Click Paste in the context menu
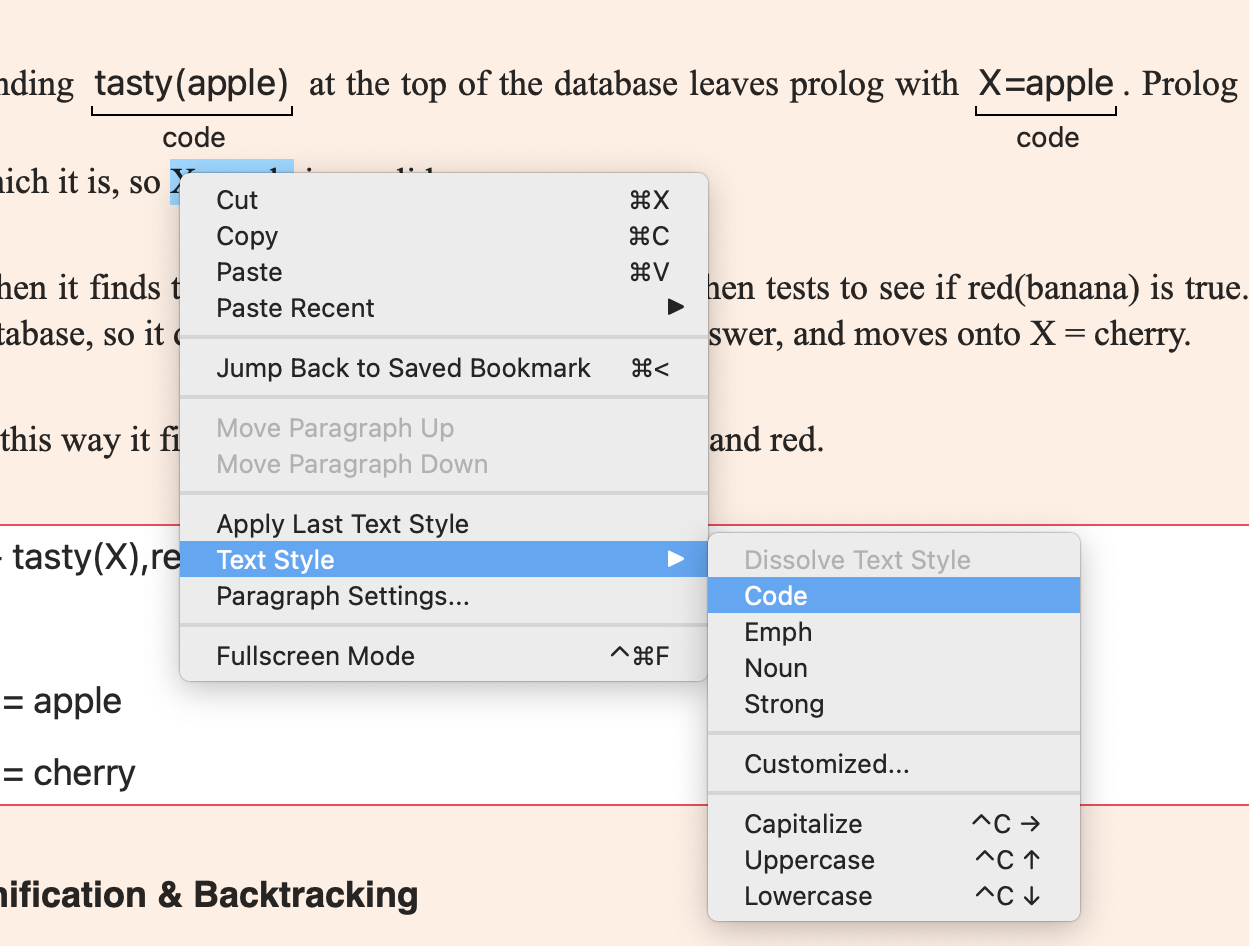 click(x=248, y=272)
